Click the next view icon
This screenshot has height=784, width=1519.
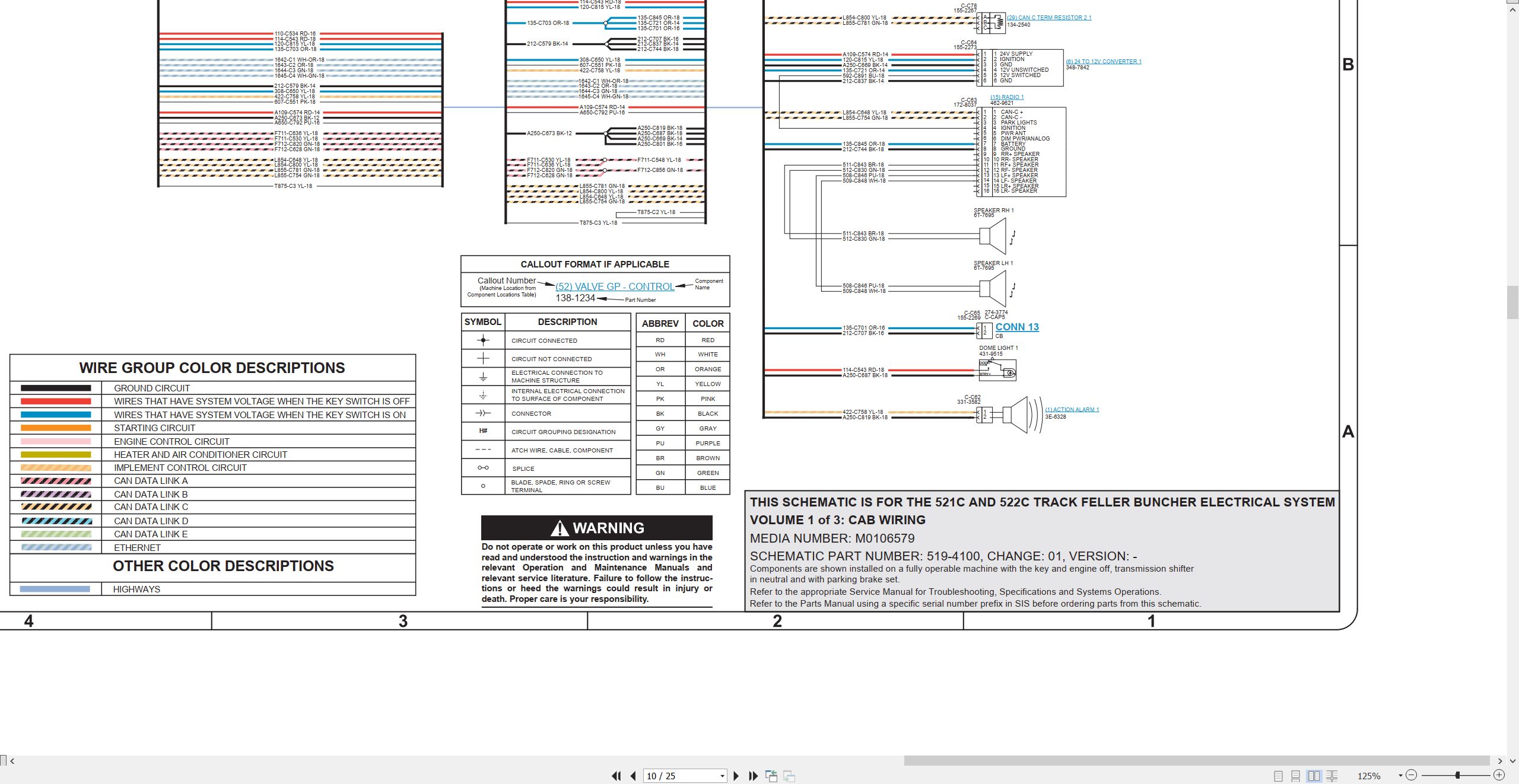click(789, 776)
